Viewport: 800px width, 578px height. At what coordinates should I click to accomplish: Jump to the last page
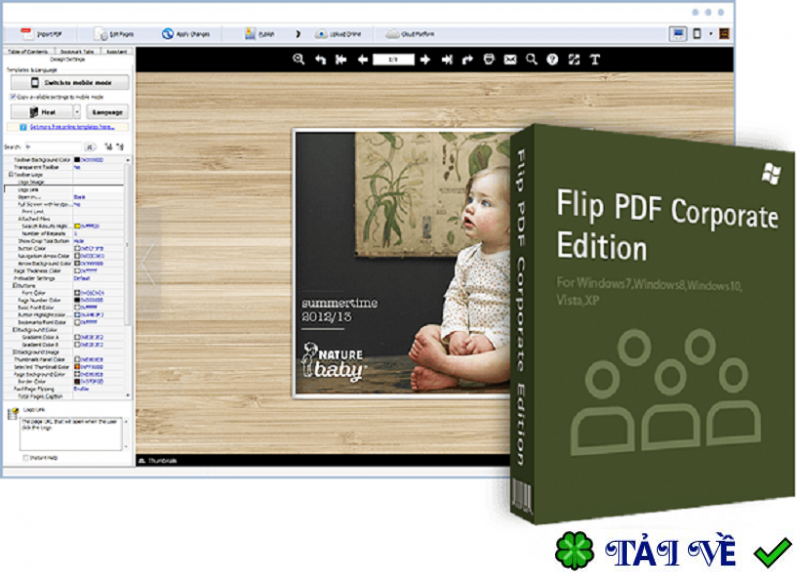pyautogui.click(x=447, y=60)
